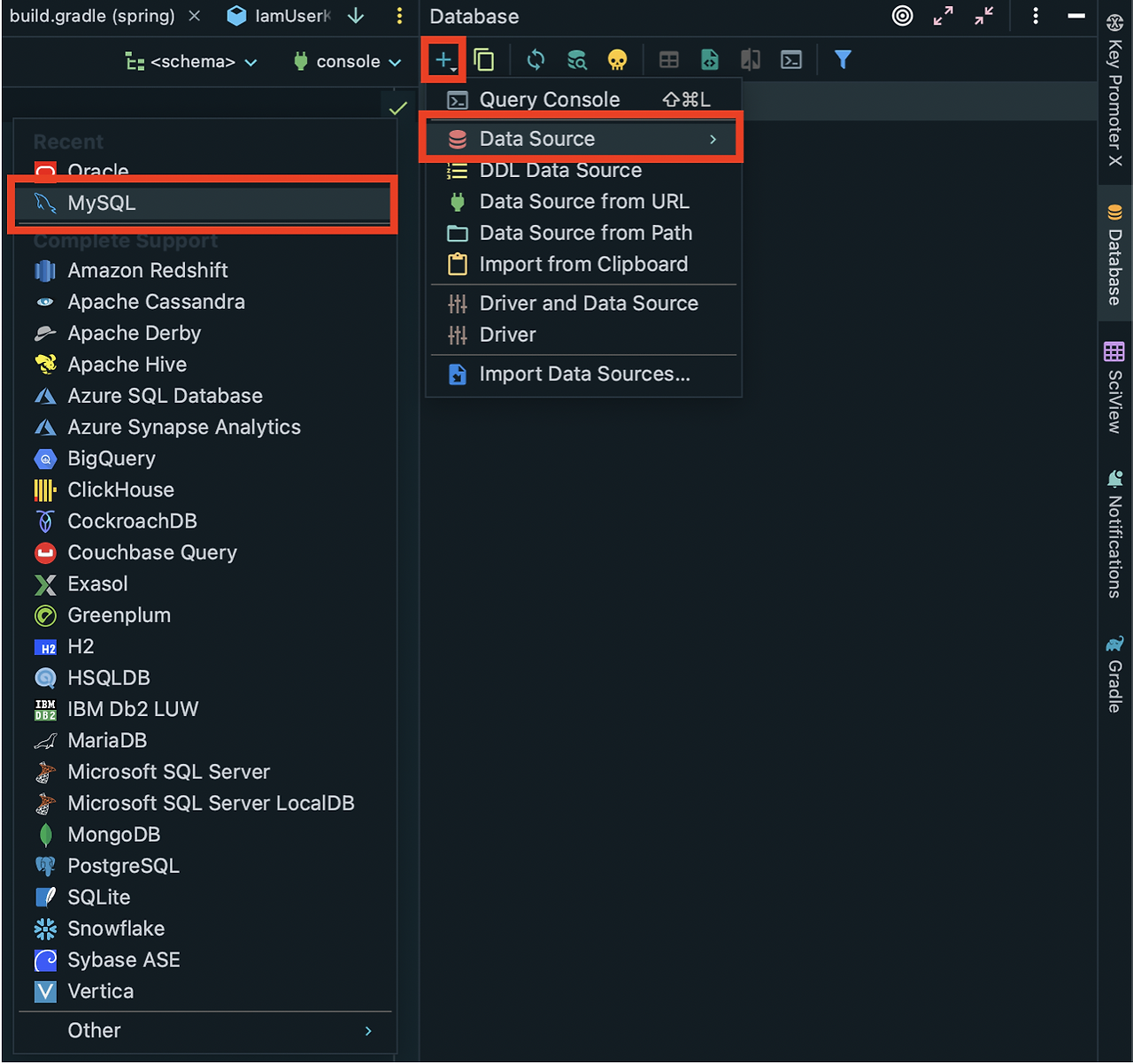The image size is (1133, 1064).
Task: Open Data Source Properties icon
Action: [577, 60]
